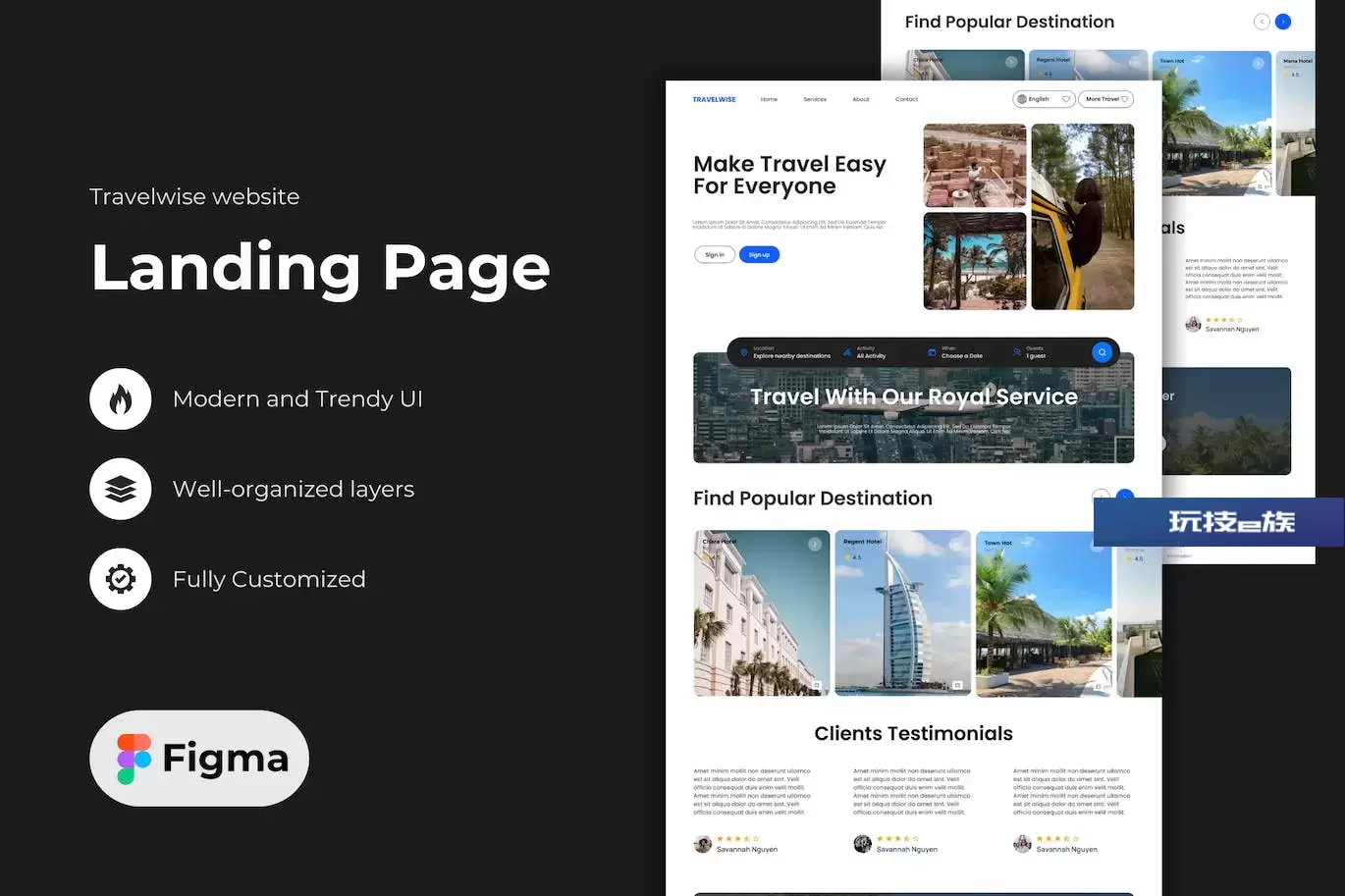The width and height of the screenshot is (1345, 896).
Task: Click the Clients Testimonials heading
Action: [914, 734]
